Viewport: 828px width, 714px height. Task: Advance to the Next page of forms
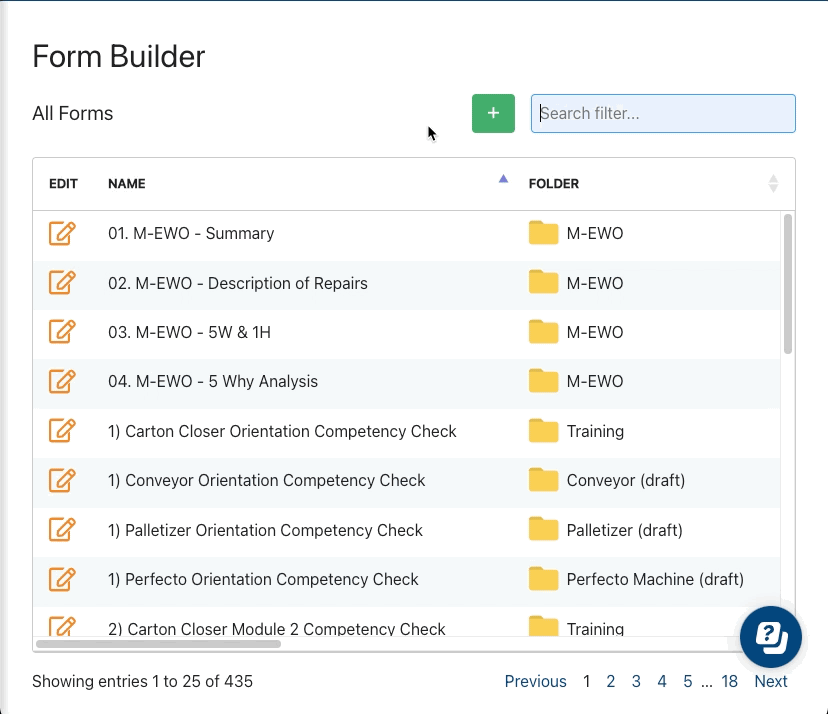771,681
